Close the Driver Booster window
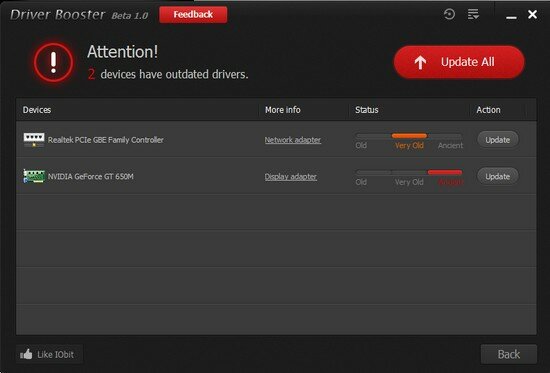Screen dimensions: 550x373 (x=532, y=14)
